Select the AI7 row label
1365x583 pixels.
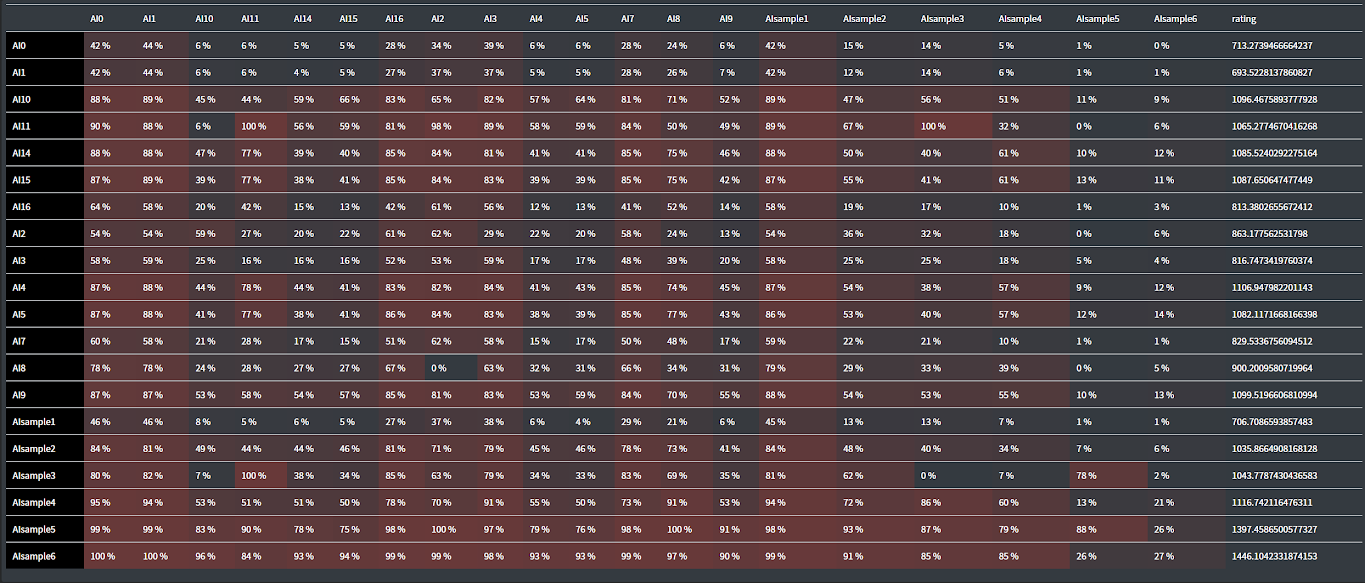coord(19,341)
